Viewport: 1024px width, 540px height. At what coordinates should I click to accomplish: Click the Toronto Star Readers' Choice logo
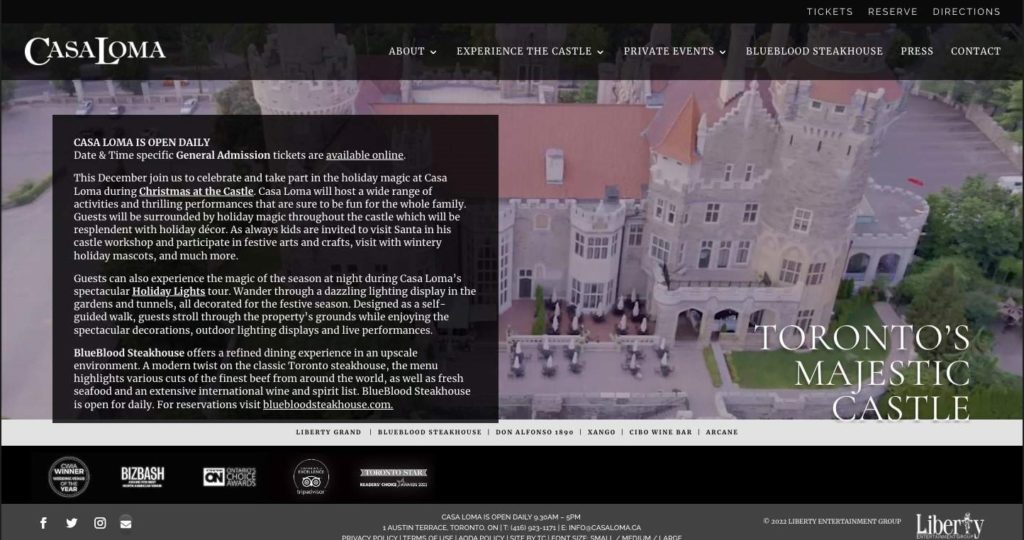tap(394, 477)
